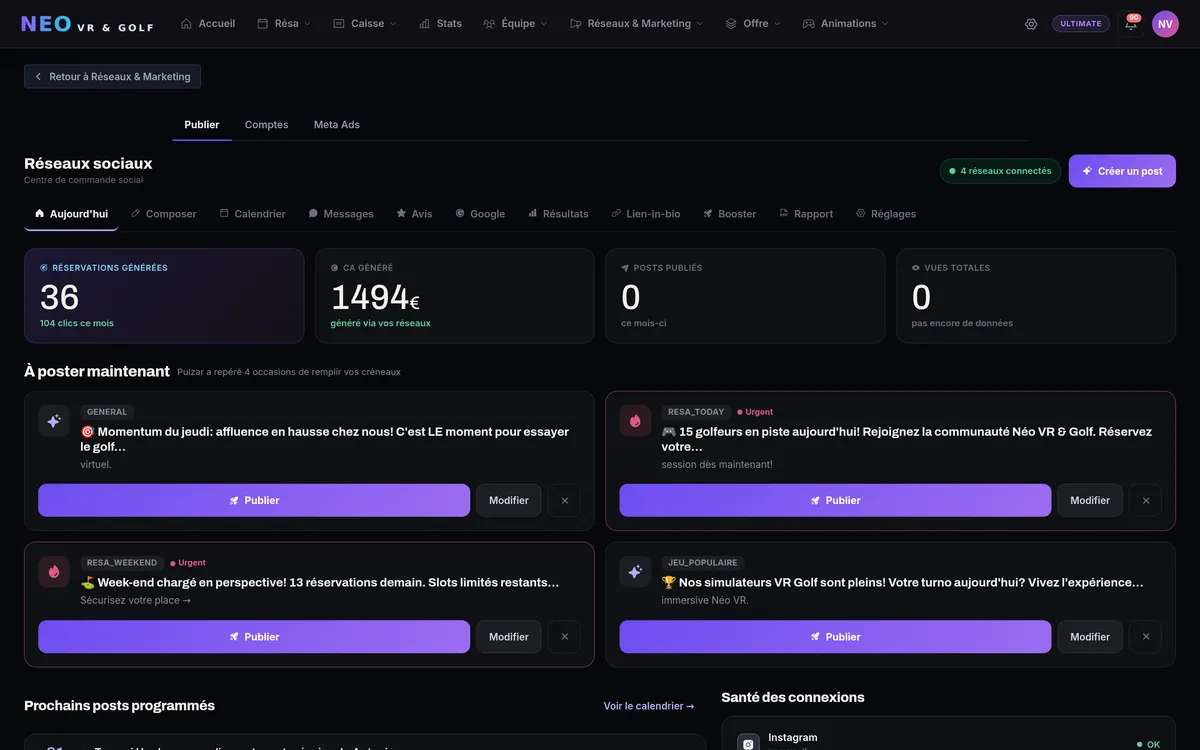The image size is (1200, 750).
Task: Expand the Réseaux & Marketing menu
Action: (636, 24)
